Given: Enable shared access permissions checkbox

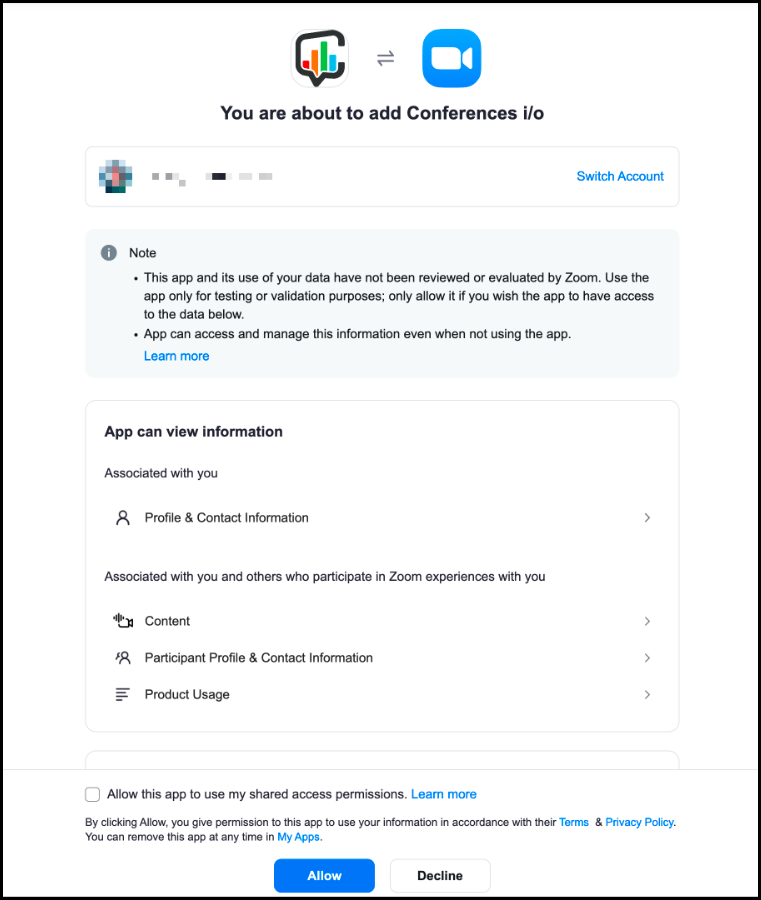Looking at the screenshot, I should (x=92, y=794).
